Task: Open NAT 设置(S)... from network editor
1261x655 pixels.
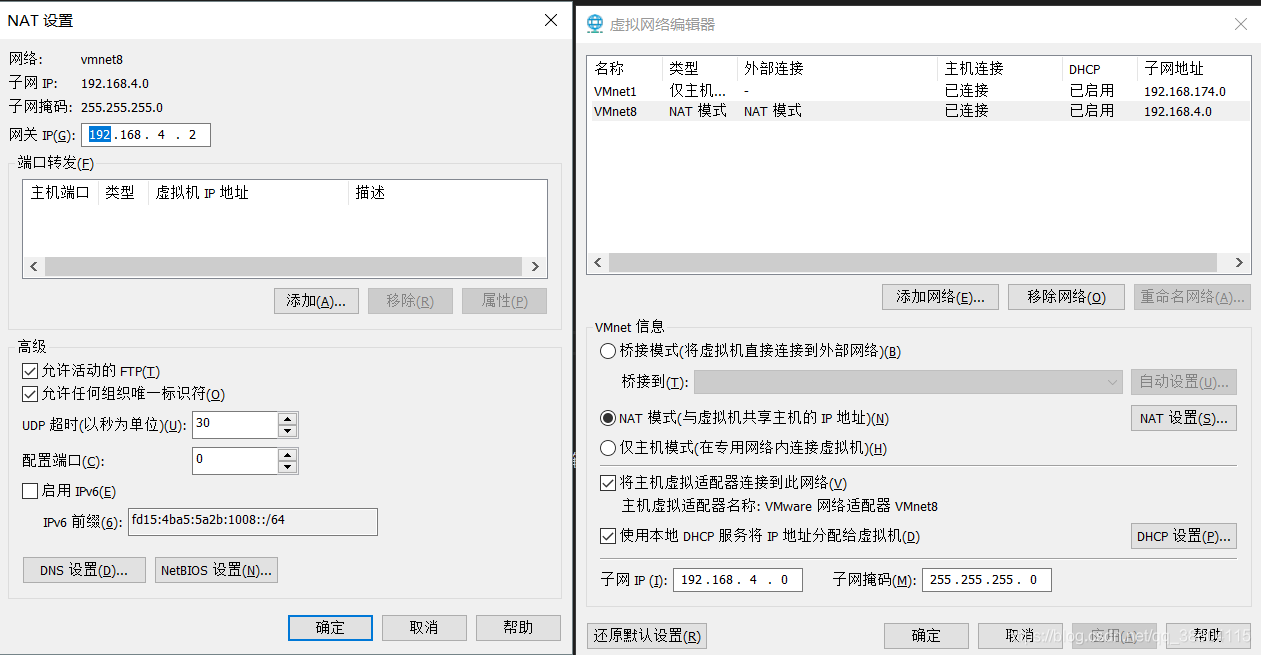Action: (x=1184, y=418)
